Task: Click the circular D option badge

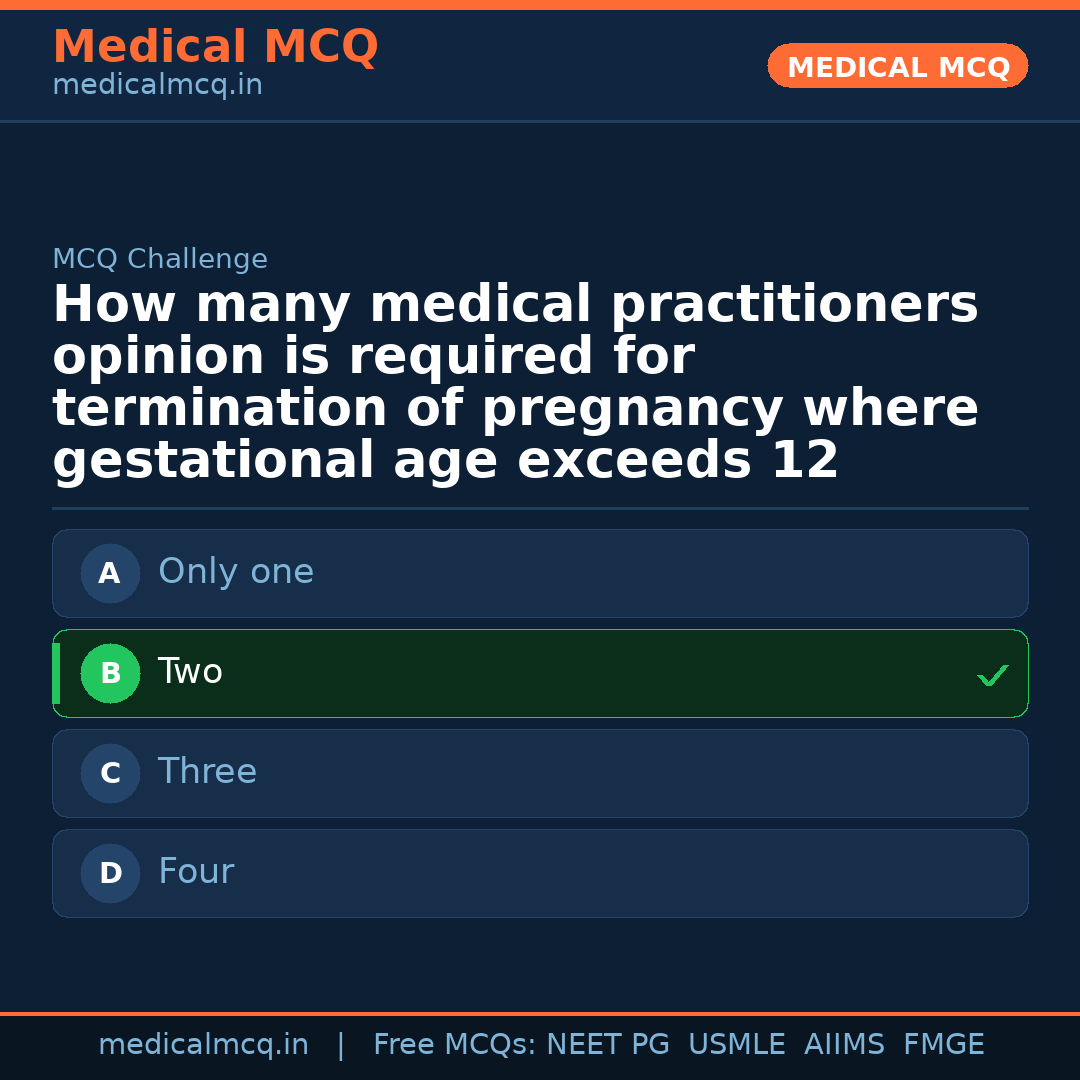Action: 110,872
